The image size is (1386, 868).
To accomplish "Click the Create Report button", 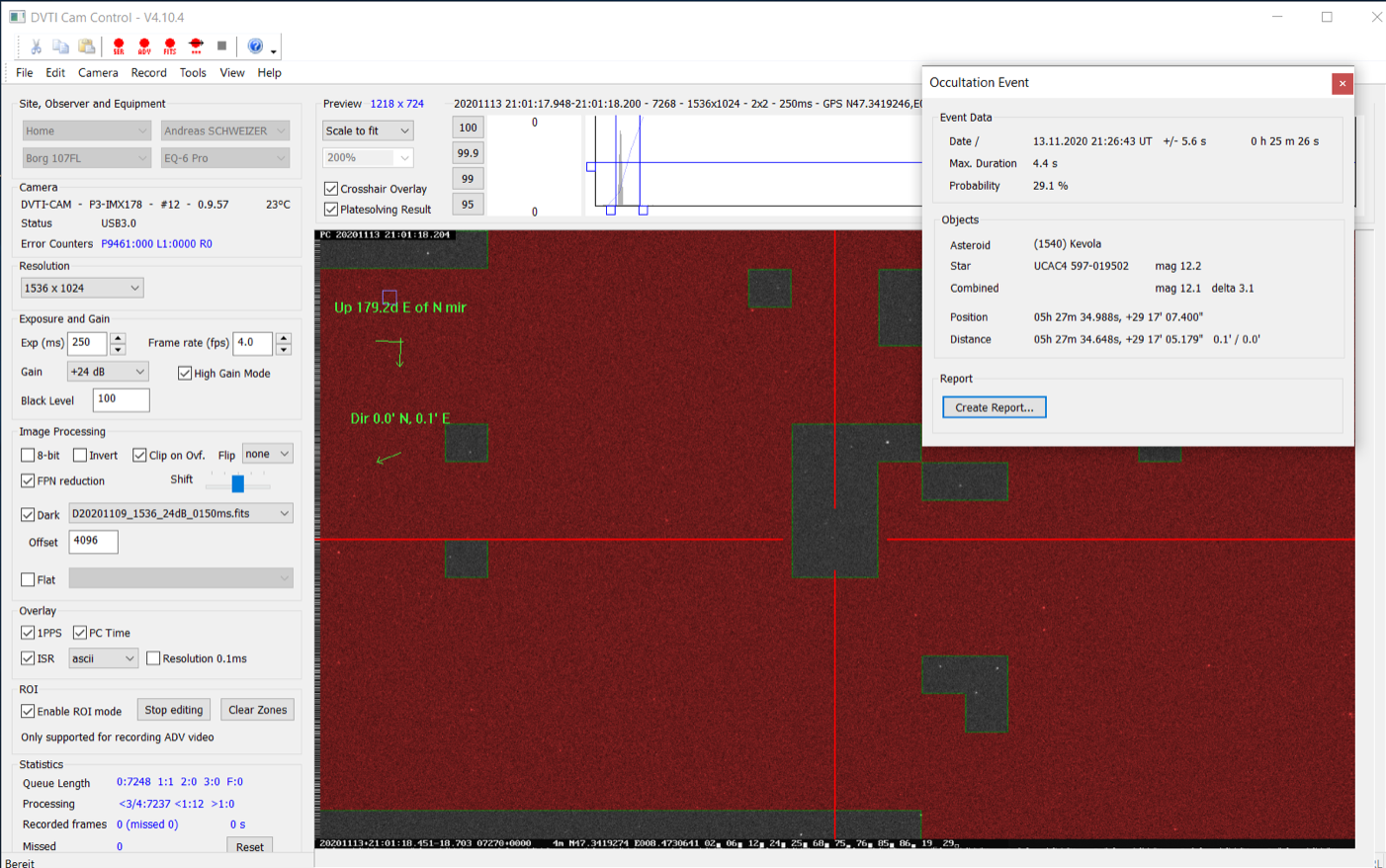I will click(994, 407).
